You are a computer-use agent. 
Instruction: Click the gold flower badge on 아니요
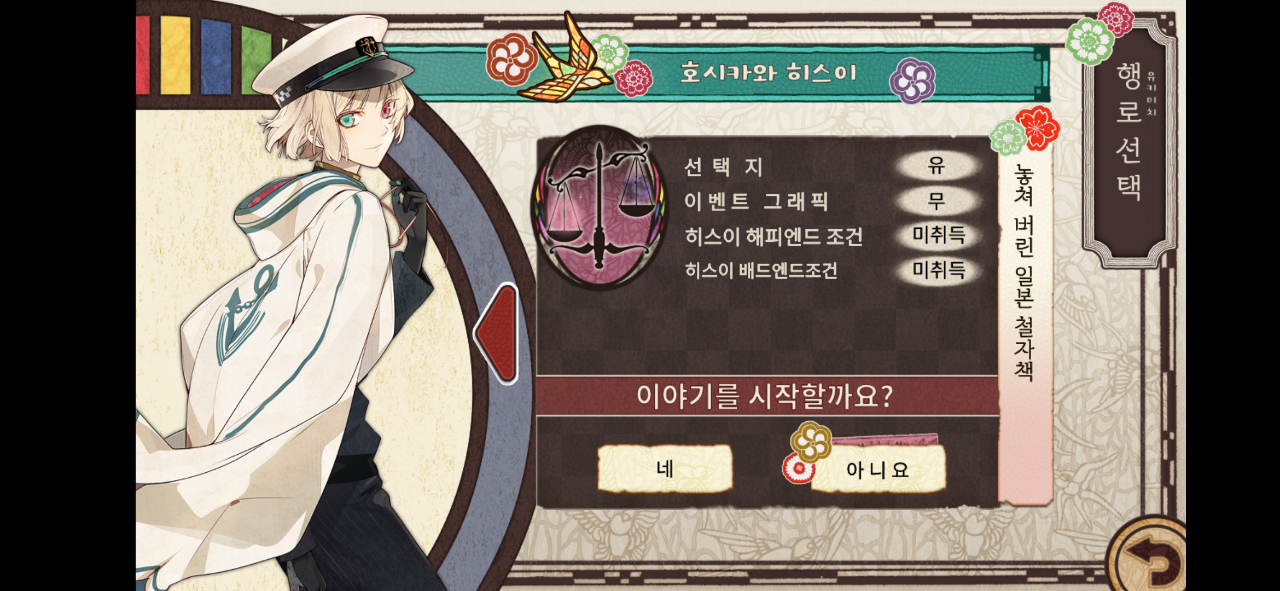[811, 441]
